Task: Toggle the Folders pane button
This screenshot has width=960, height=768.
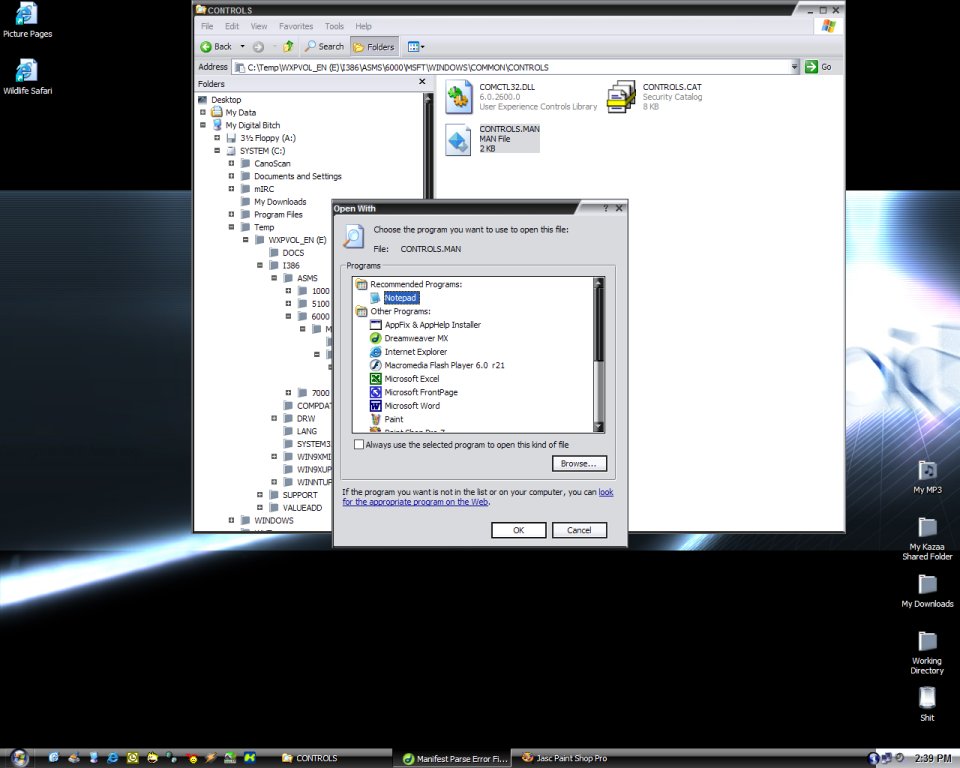Action: [373, 47]
